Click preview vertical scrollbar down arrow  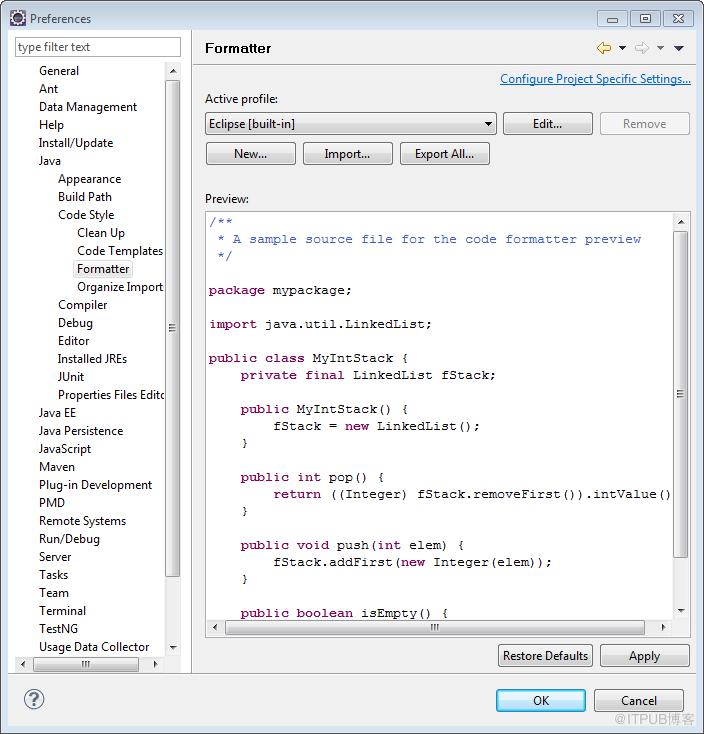coord(681,610)
